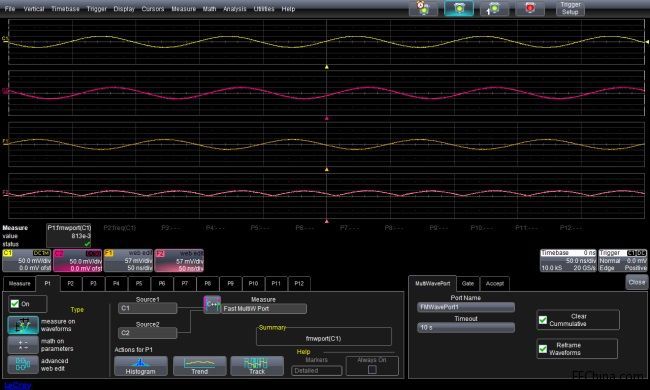The image size is (650, 390).
Task: Enable the Always On help markers checkbox
Action: [372, 369]
